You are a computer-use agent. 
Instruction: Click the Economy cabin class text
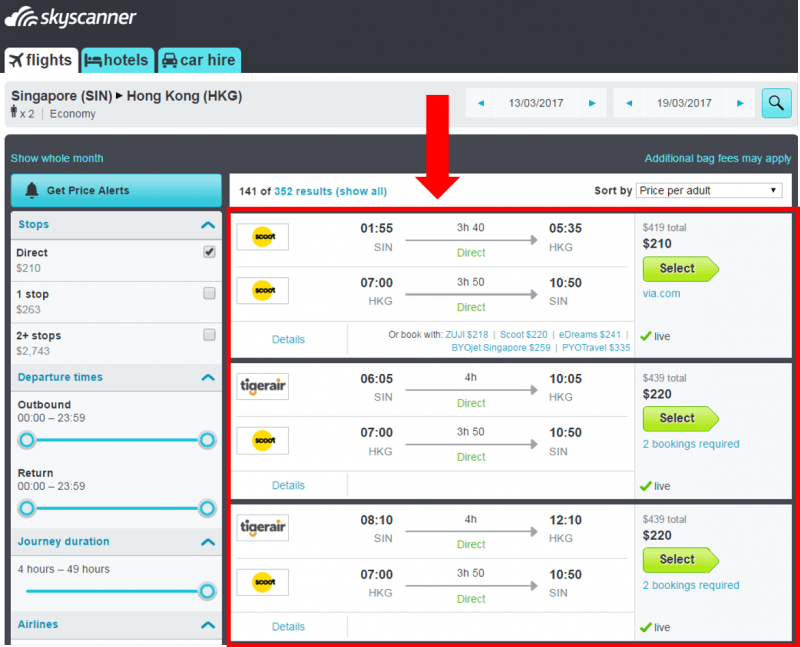coord(72,114)
